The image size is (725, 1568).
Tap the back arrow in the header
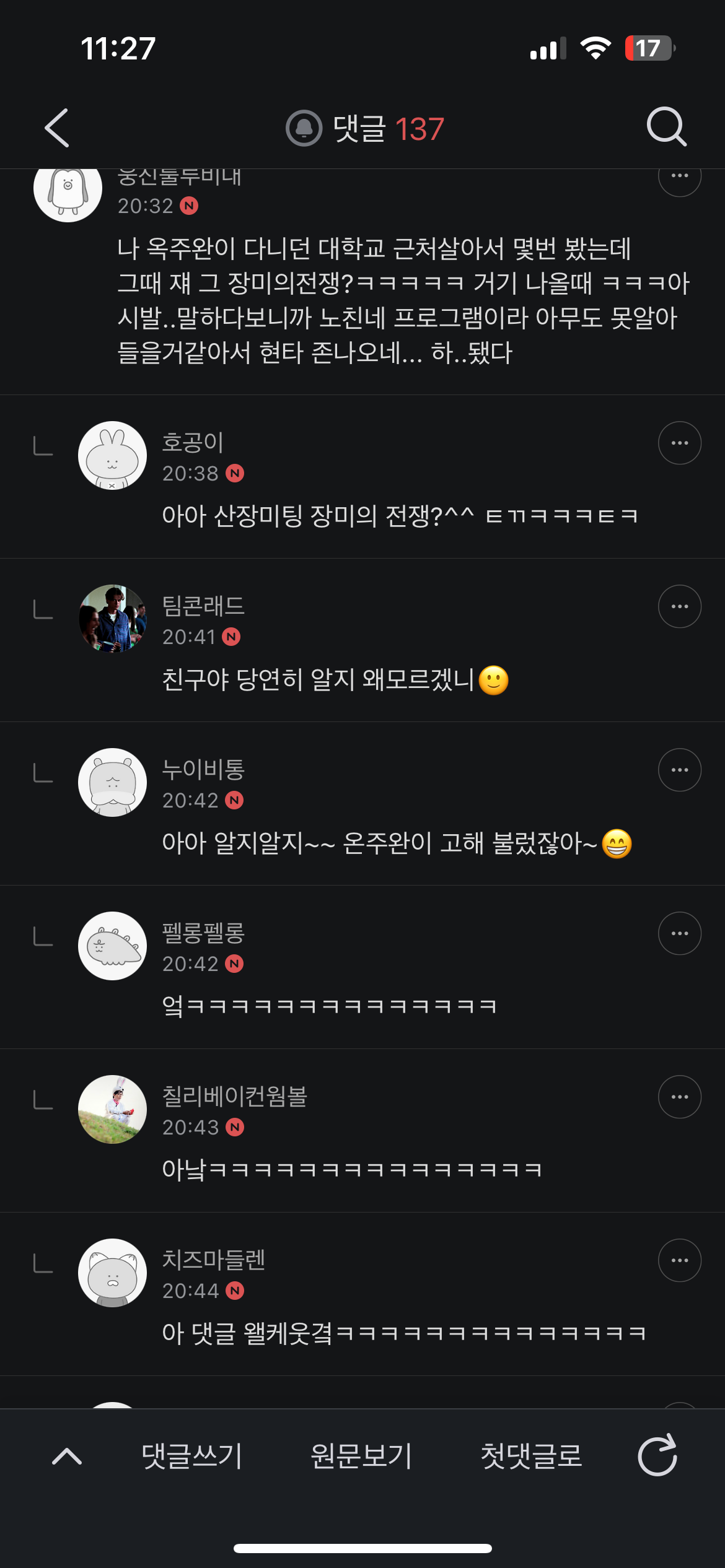57,128
